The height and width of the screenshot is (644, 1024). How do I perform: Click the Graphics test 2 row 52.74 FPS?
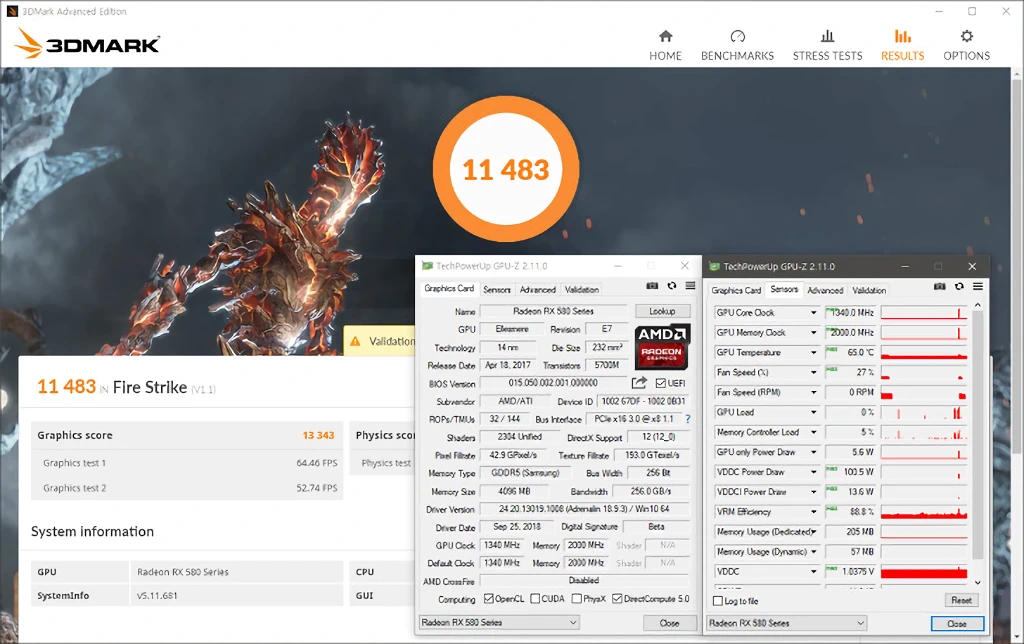pyautogui.click(x=188, y=488)
